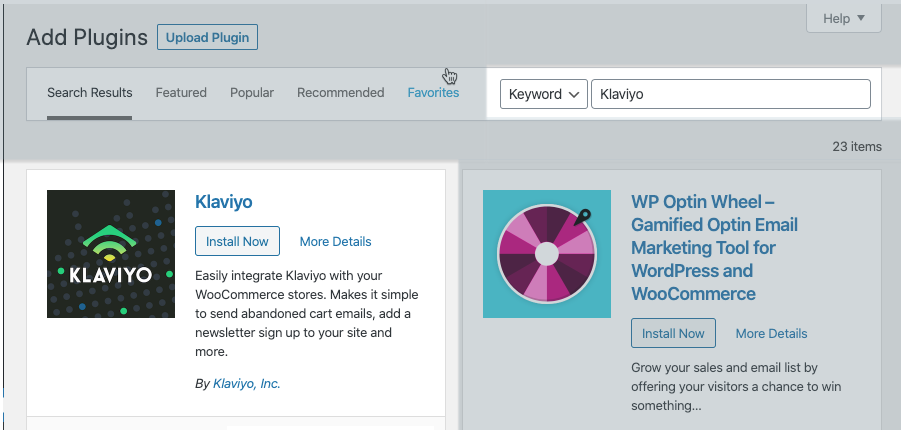This screenshot has height=430, width=901.
Task: Open the Help dropdown
Action: 844,18
